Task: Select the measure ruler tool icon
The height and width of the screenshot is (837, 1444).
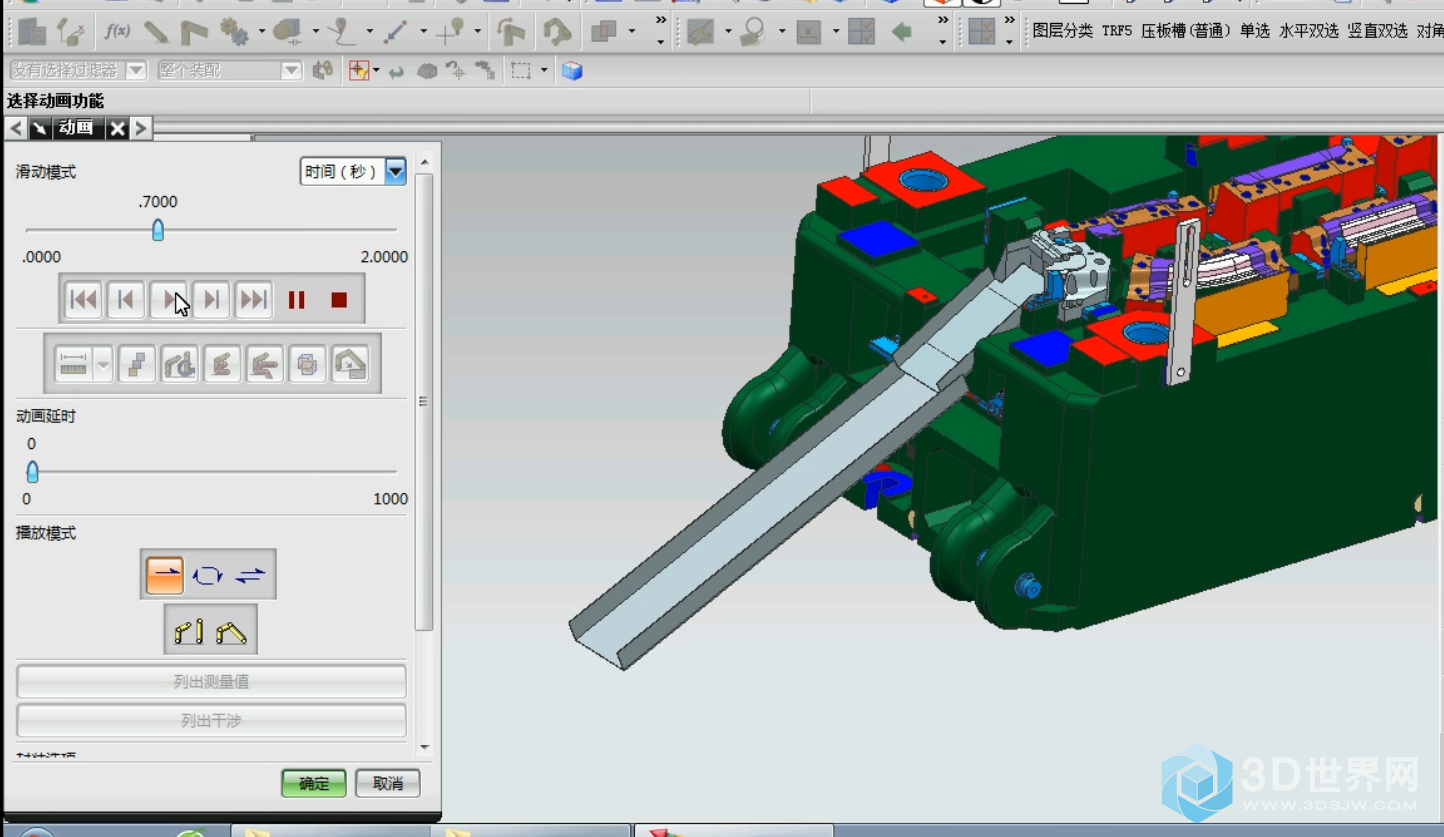Action: pos(74,365)
